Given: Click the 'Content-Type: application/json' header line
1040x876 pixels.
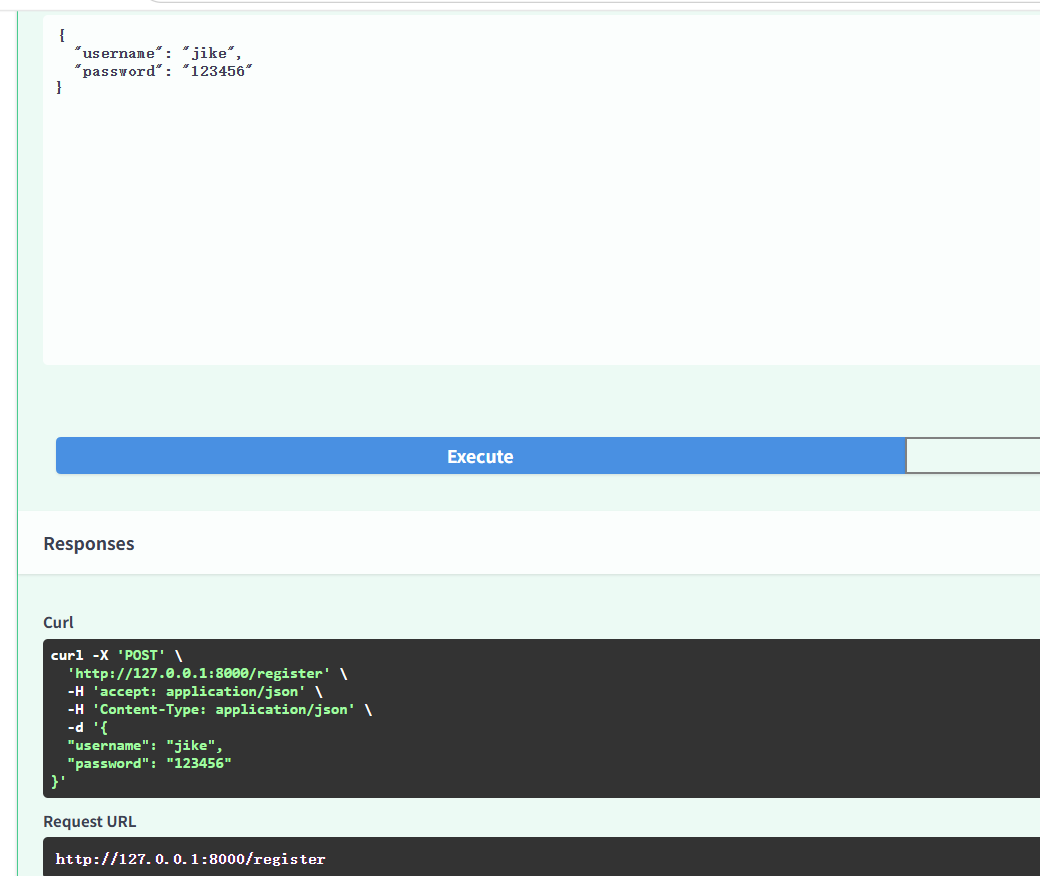Looking at the screenshot, I should 220,710.
